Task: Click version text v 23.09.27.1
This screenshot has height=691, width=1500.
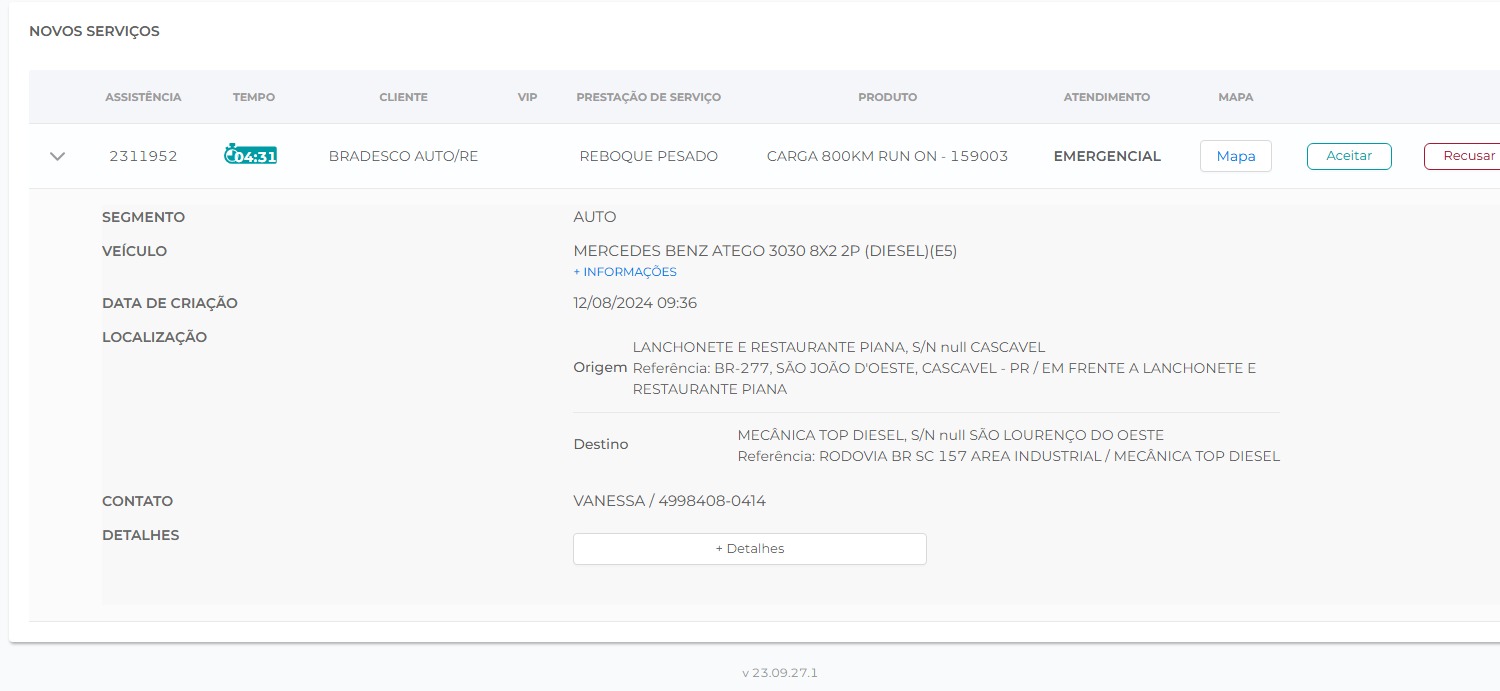Action: 780,673
